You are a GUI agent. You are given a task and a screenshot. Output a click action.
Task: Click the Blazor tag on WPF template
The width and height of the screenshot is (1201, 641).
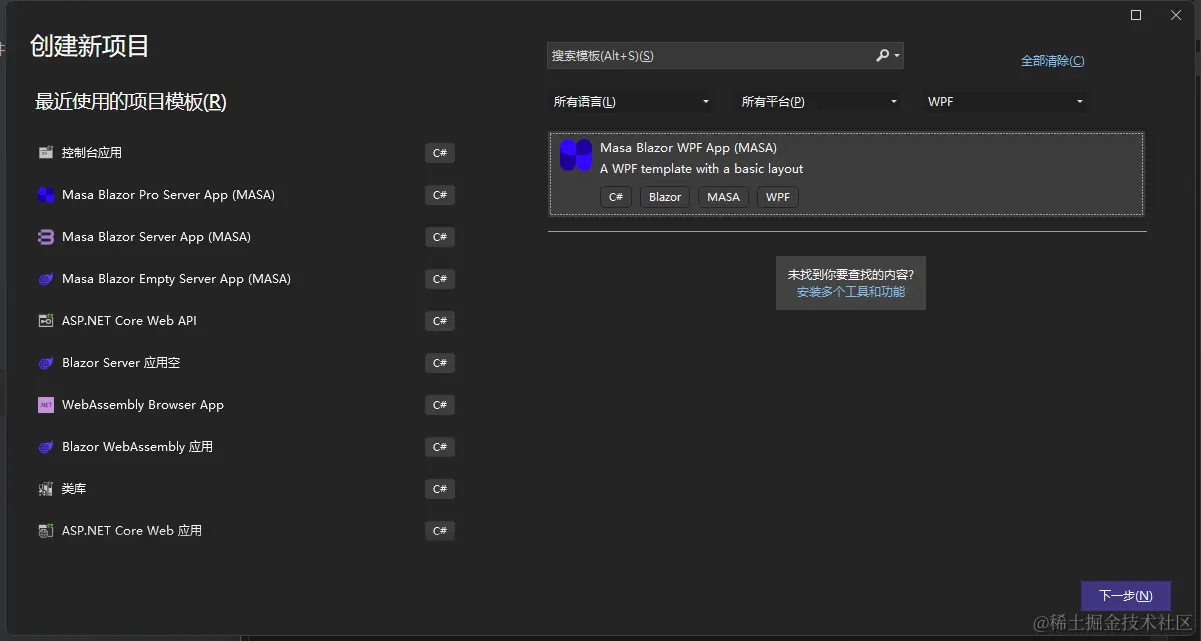(665, 197)
